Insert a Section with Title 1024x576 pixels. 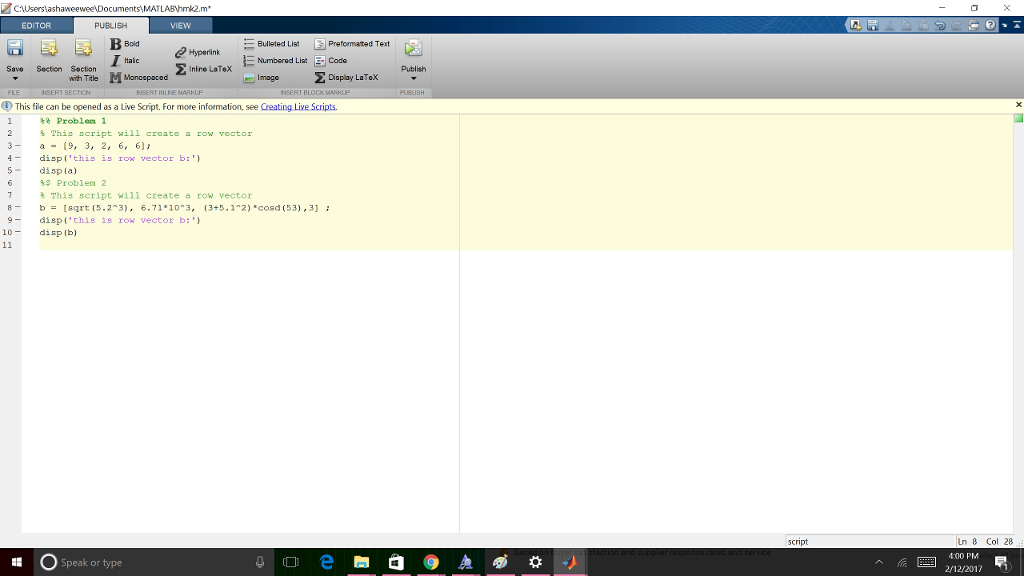83,58
